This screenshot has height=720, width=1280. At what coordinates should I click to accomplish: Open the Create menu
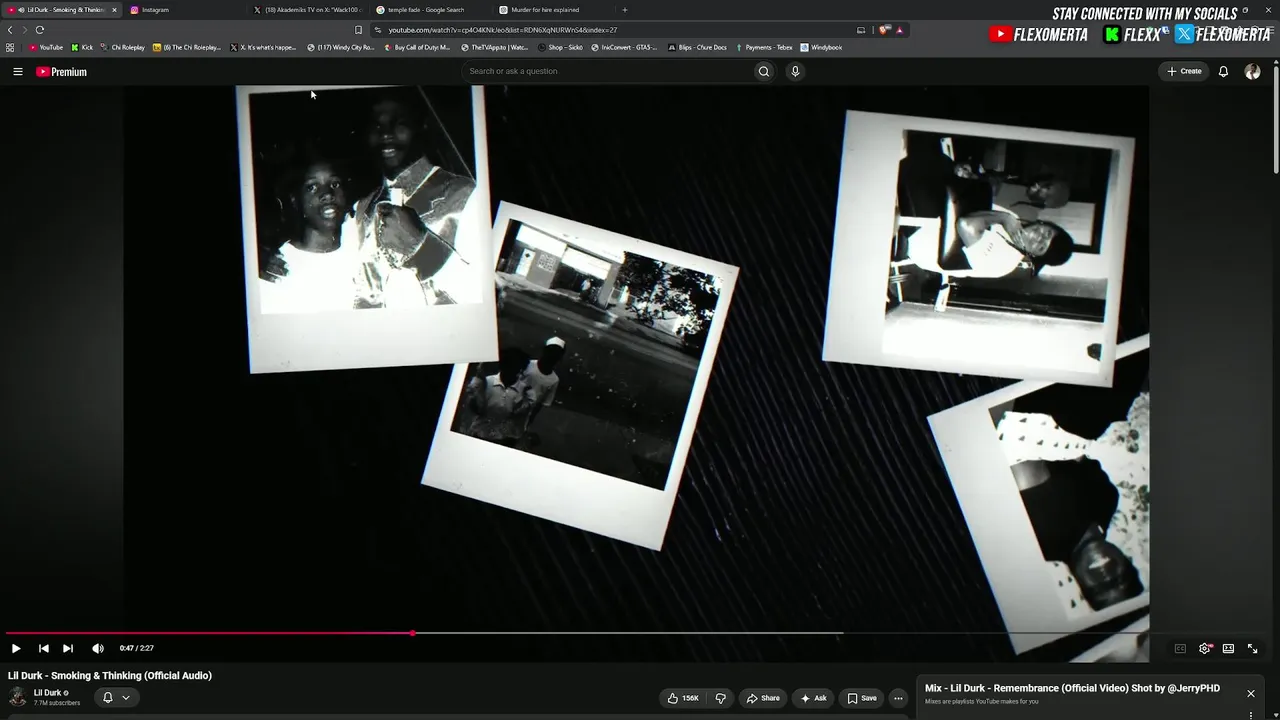(1184, 71)
